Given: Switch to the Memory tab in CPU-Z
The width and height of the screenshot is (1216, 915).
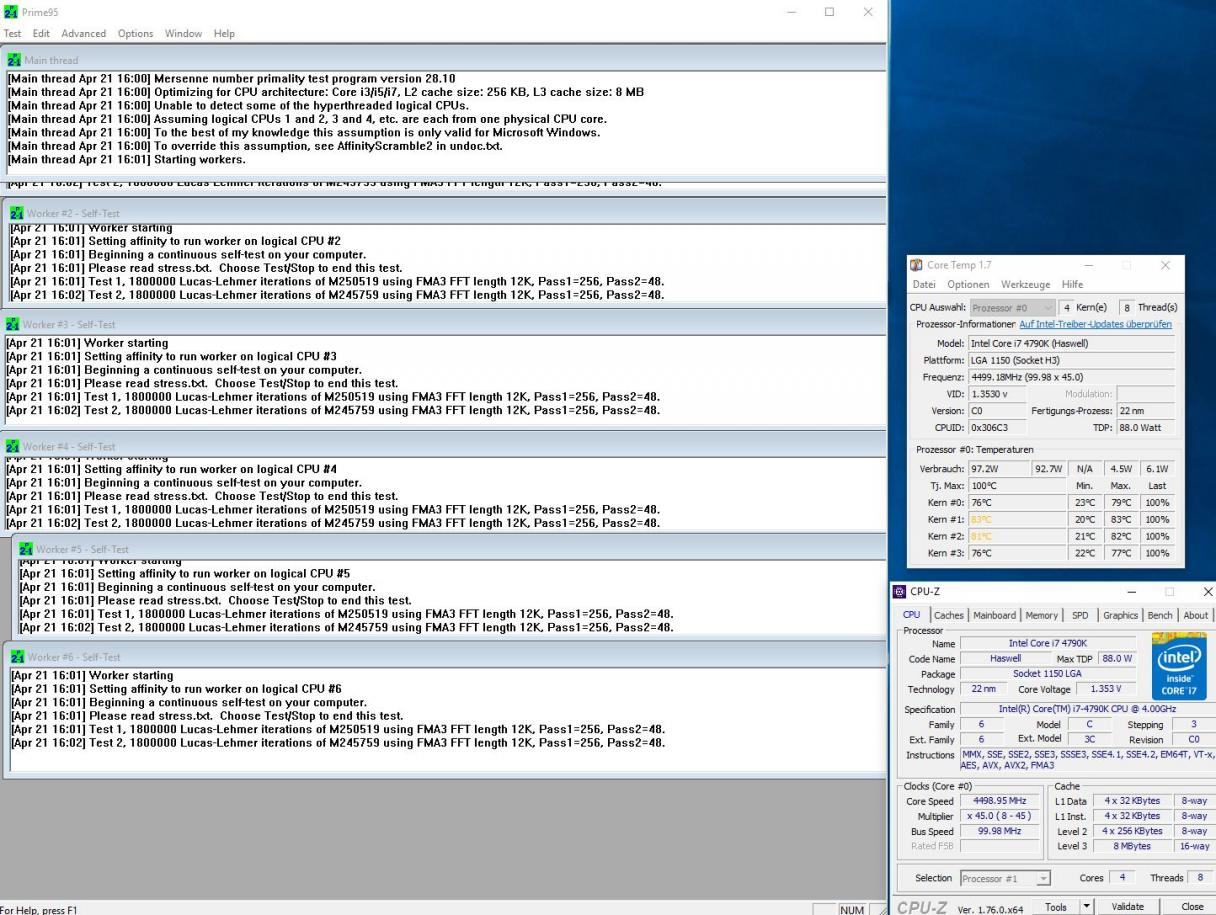Looking at the screenshot, I should click(x=1041, y=615).
